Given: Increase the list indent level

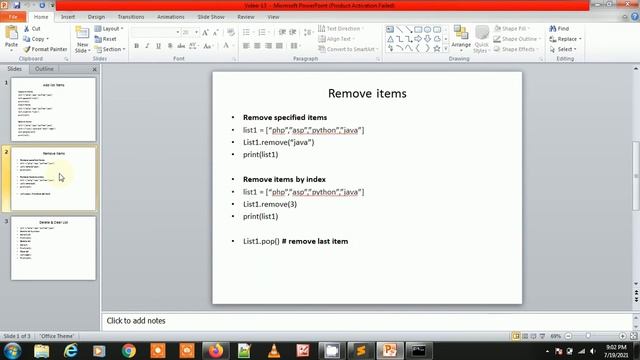Looking at the screenshot, I should click(x=293, y=32).
